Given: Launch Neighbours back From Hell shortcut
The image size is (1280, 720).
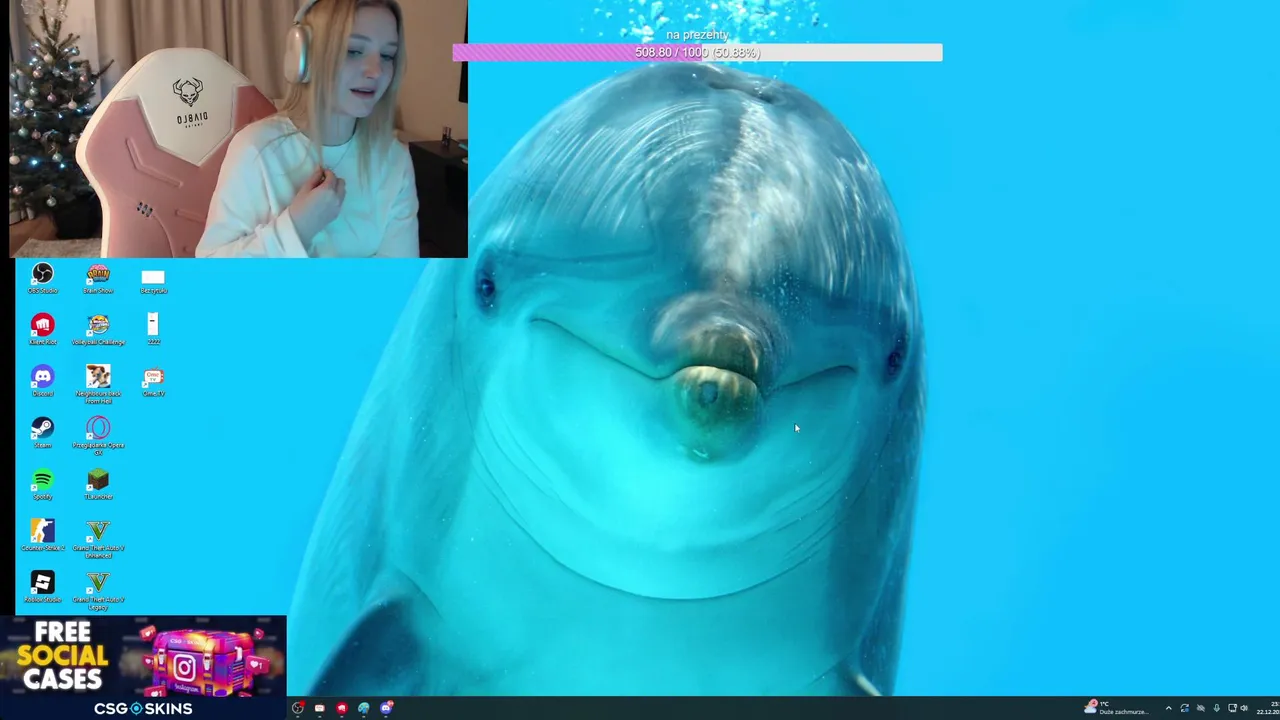Looking at the screenshot, I should pyautogui.click(x=98, y=384).
